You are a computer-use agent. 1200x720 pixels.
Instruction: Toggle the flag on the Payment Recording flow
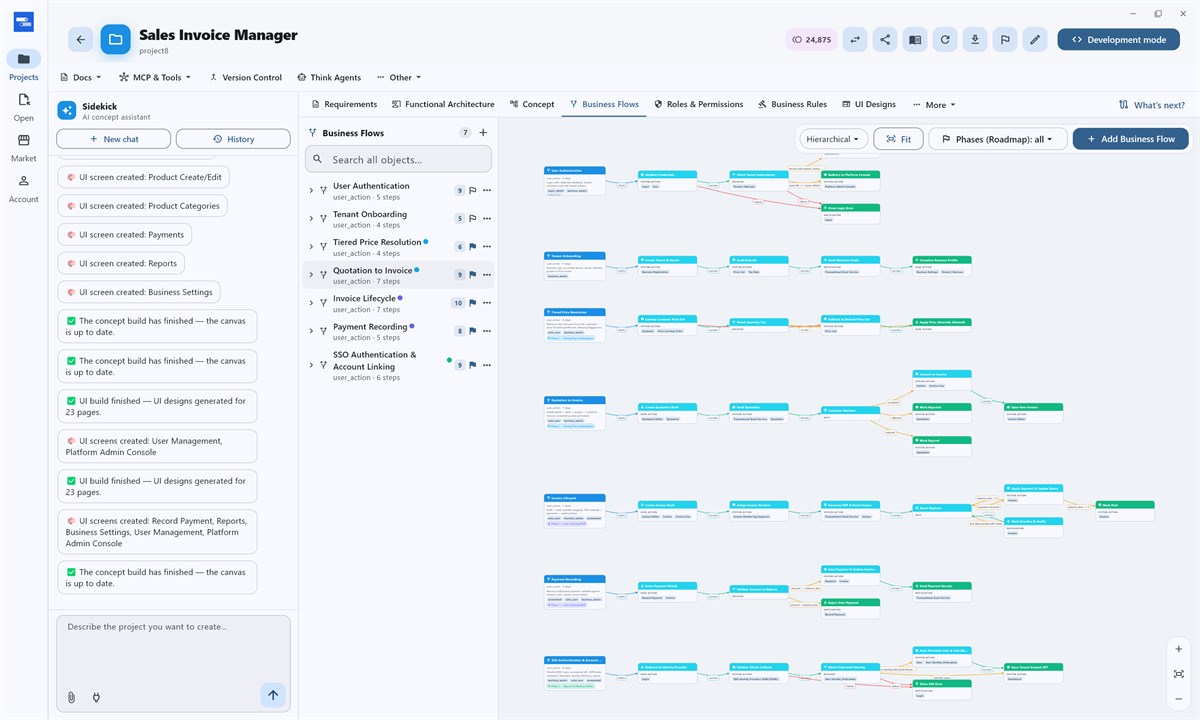473,331
